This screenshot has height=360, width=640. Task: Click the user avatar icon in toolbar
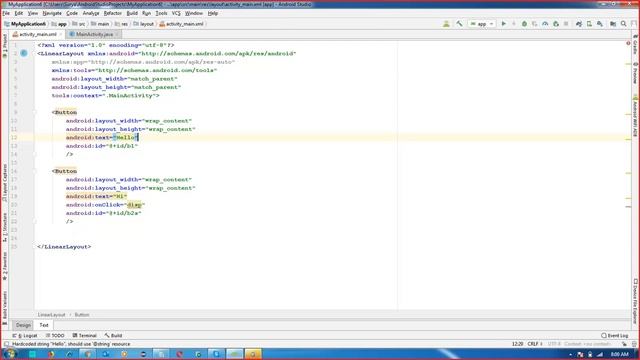(446, 24)
